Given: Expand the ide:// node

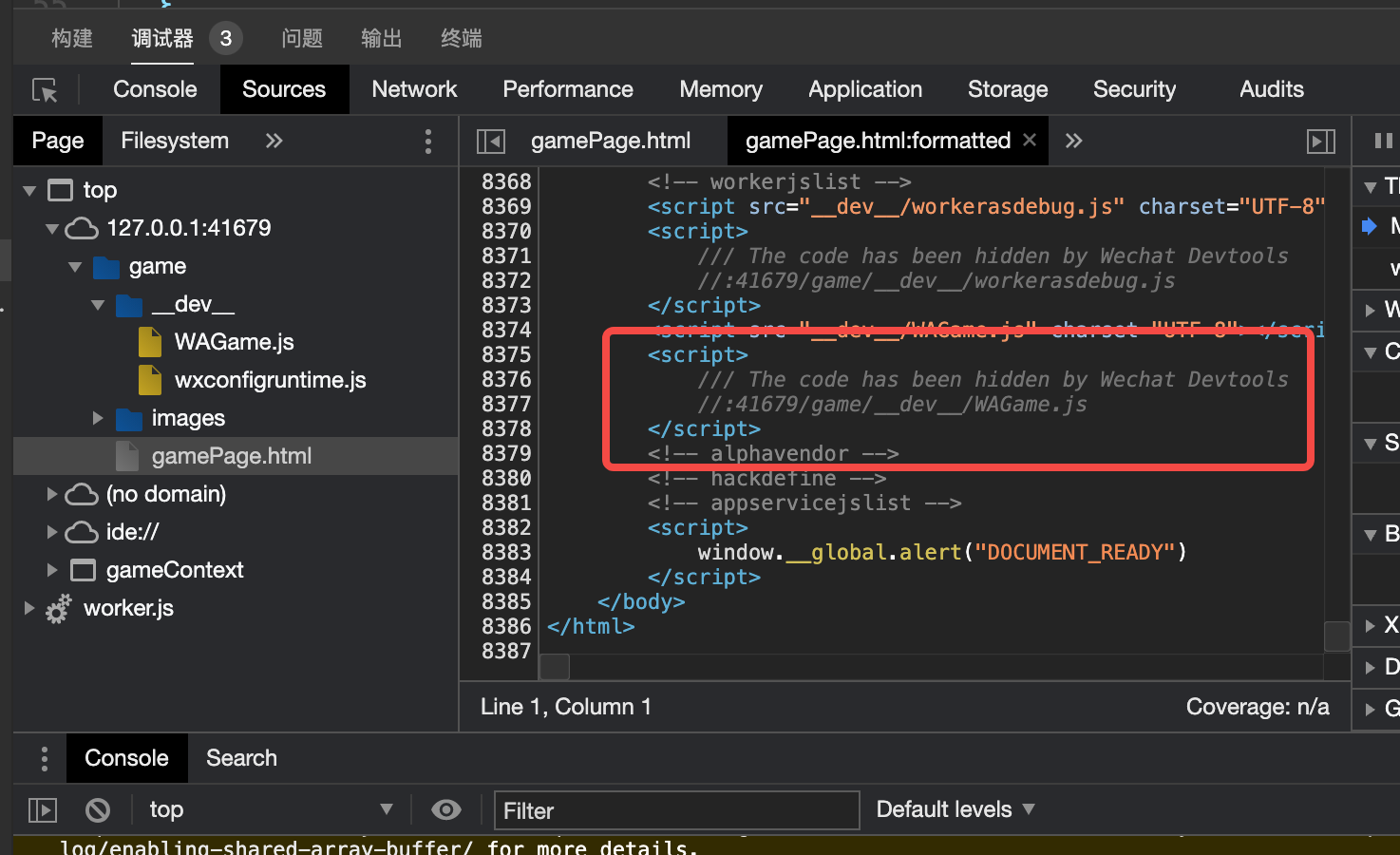Looking at the screenshot, I should click(52, 532).
